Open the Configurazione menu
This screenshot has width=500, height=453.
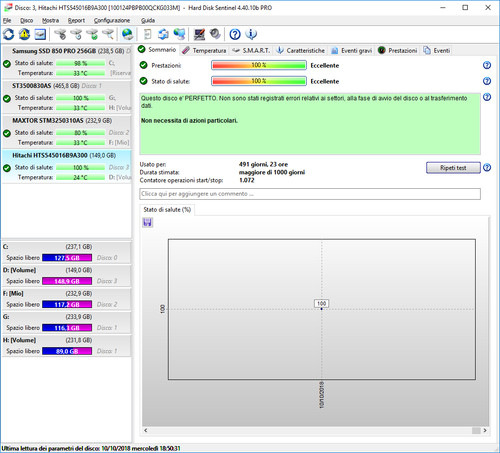(x=112, y=20)
